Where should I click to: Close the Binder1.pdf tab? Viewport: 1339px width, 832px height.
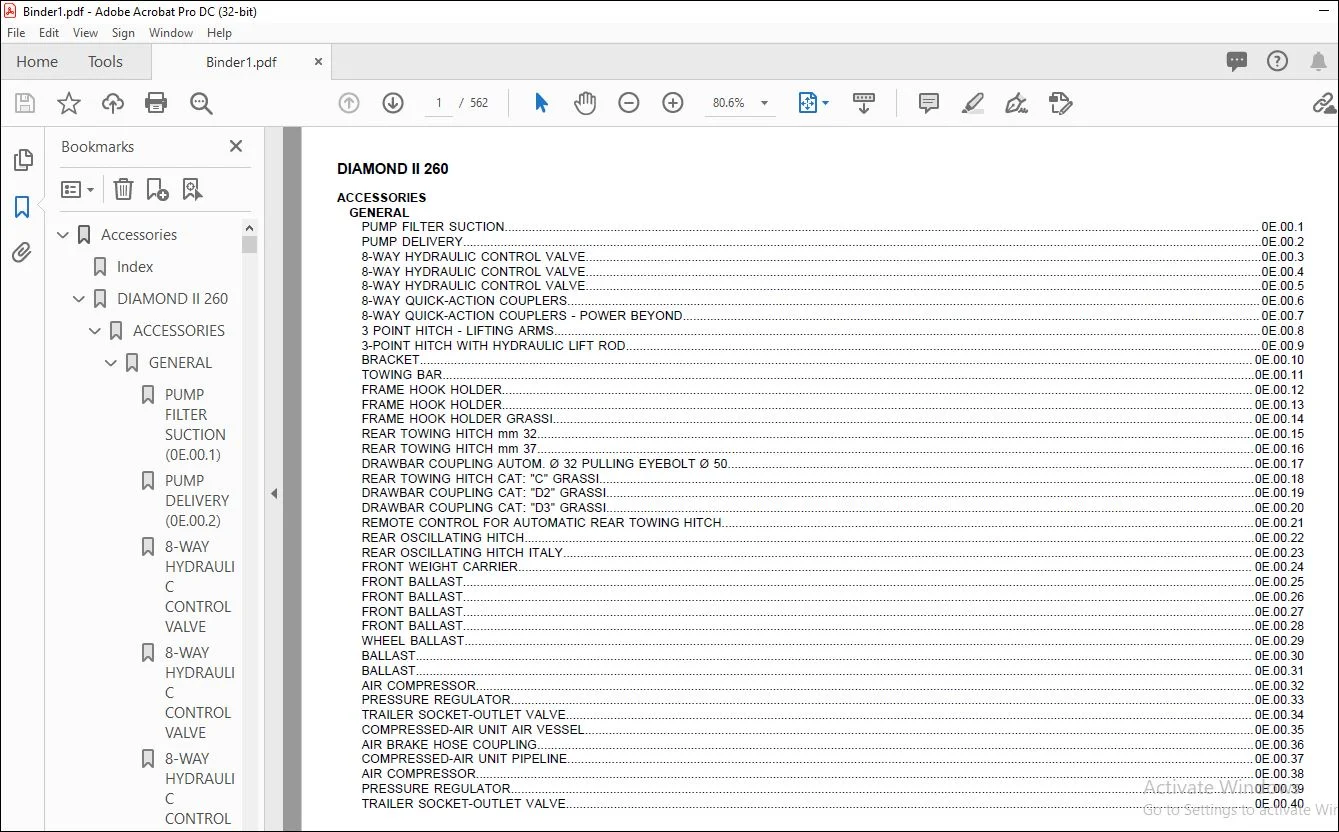coord(318,61)
